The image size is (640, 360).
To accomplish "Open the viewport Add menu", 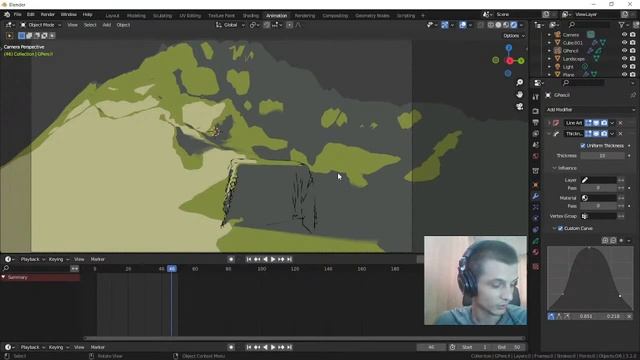I will [x=107, y=25].
